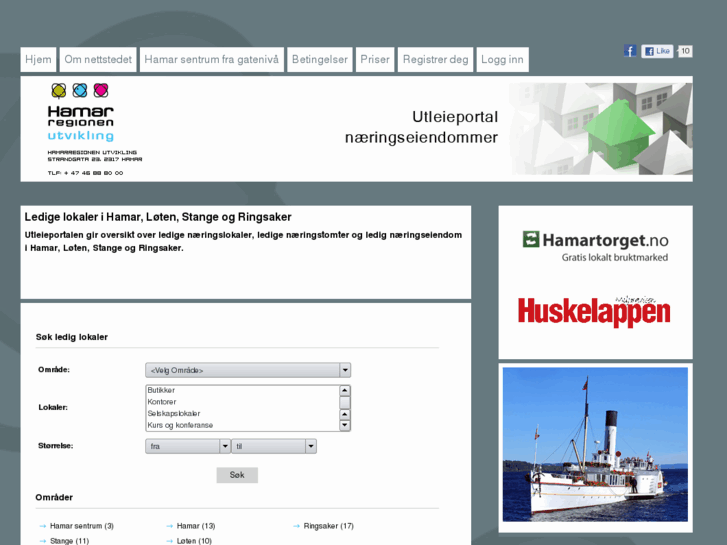The height and width of the screenshot is (545, 727).
Task: Open the Størrelse fra dropdown
Action: pos(188,446)
